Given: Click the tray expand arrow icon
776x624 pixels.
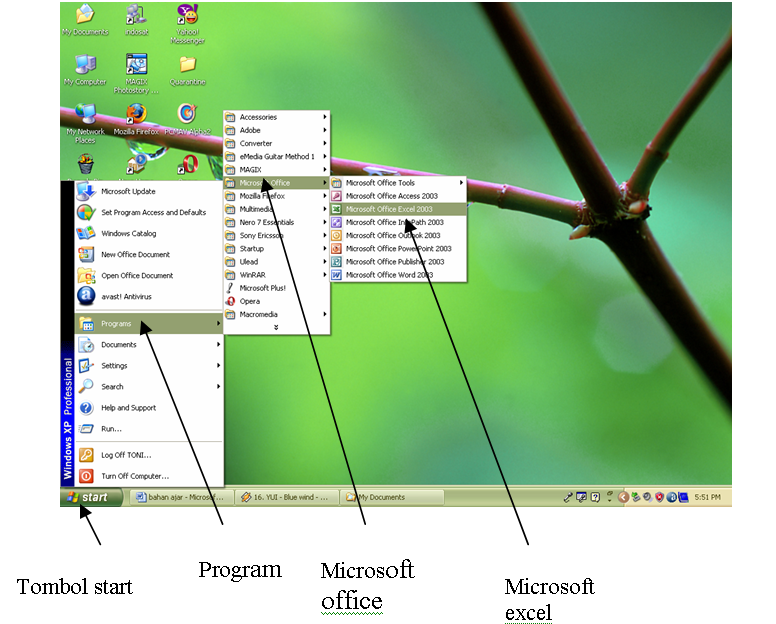Looking at the screenshot, I should click(623, 497).
